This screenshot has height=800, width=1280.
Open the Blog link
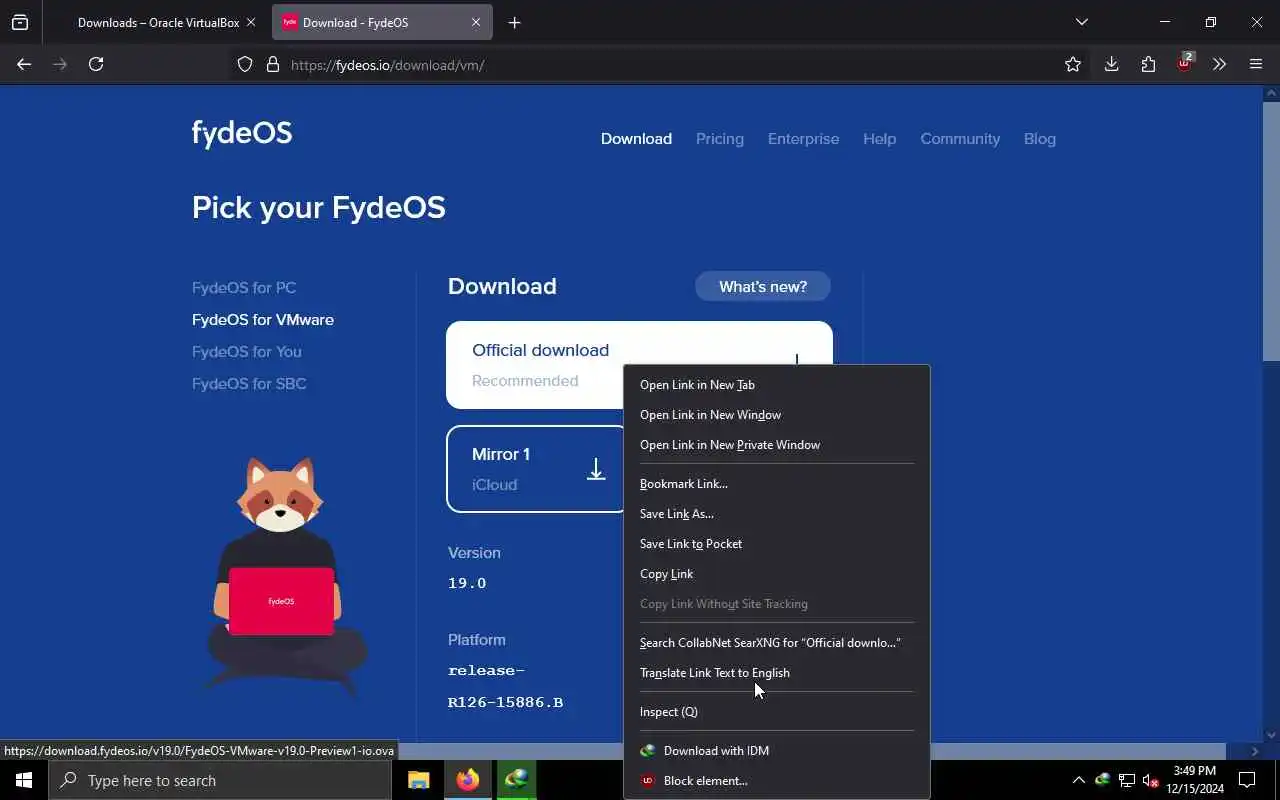pos(1040,139)
